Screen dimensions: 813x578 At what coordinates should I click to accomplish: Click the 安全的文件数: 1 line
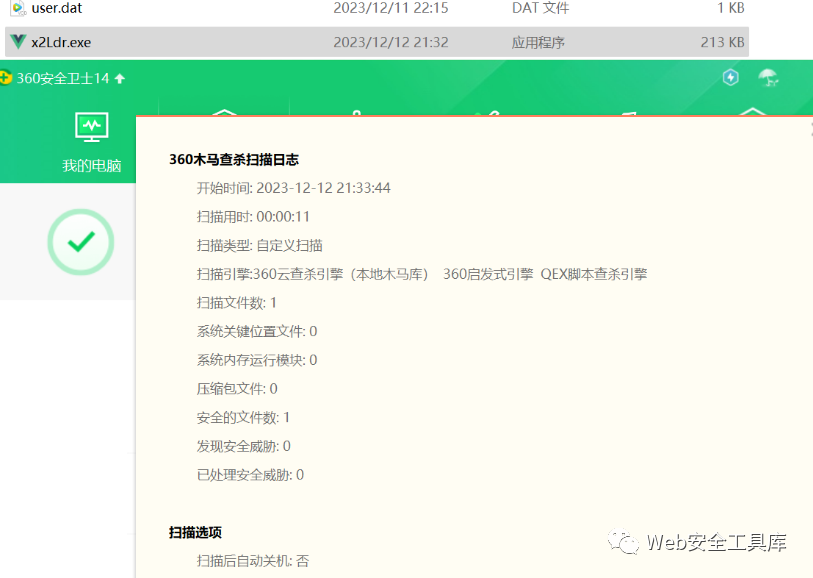243,417
